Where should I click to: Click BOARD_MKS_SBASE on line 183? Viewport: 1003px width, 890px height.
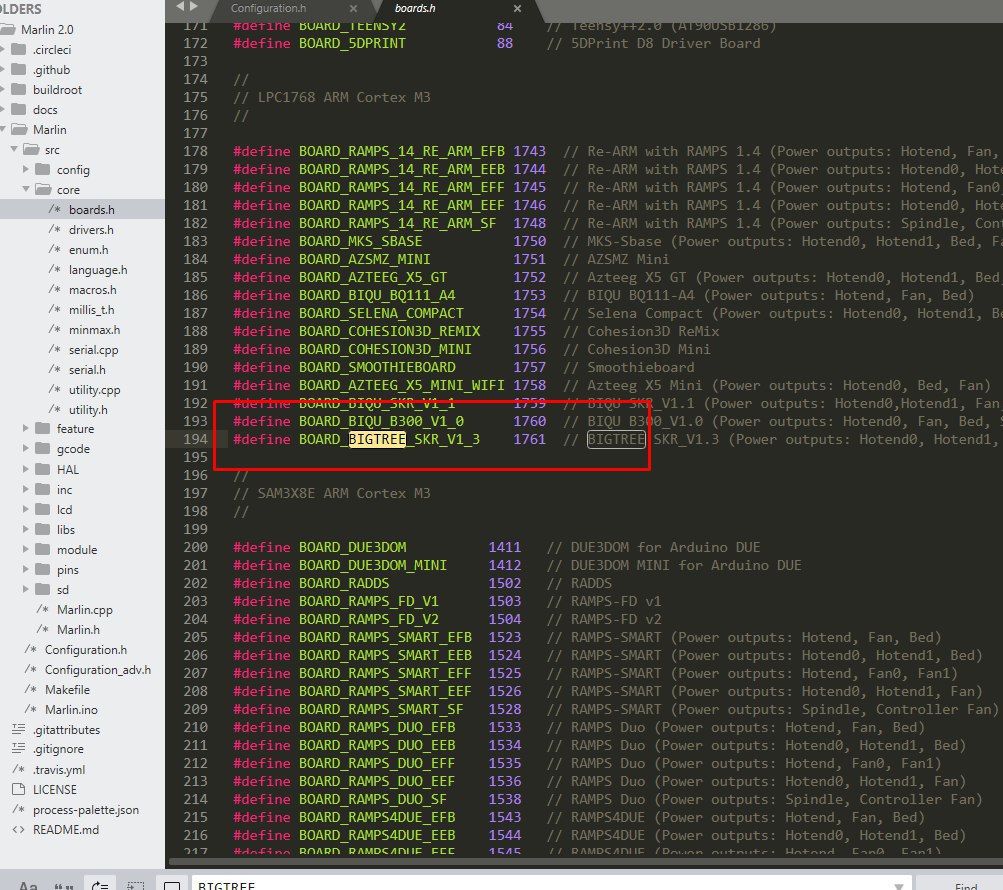[360, 241]
